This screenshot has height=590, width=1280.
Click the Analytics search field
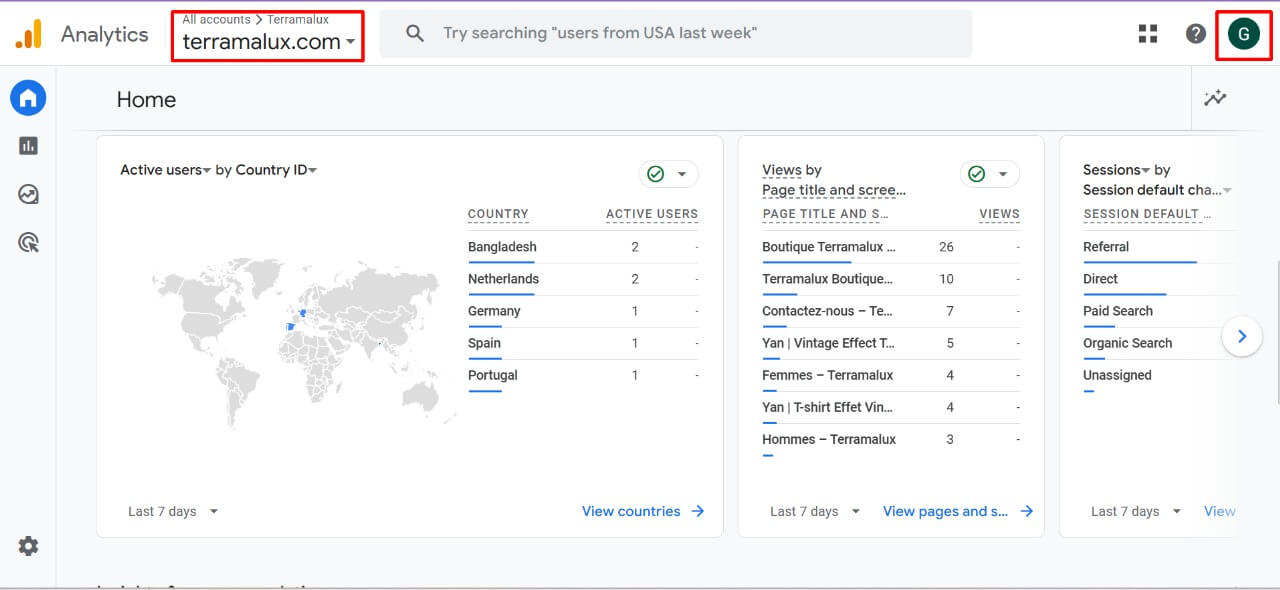[x=676, y=33]
